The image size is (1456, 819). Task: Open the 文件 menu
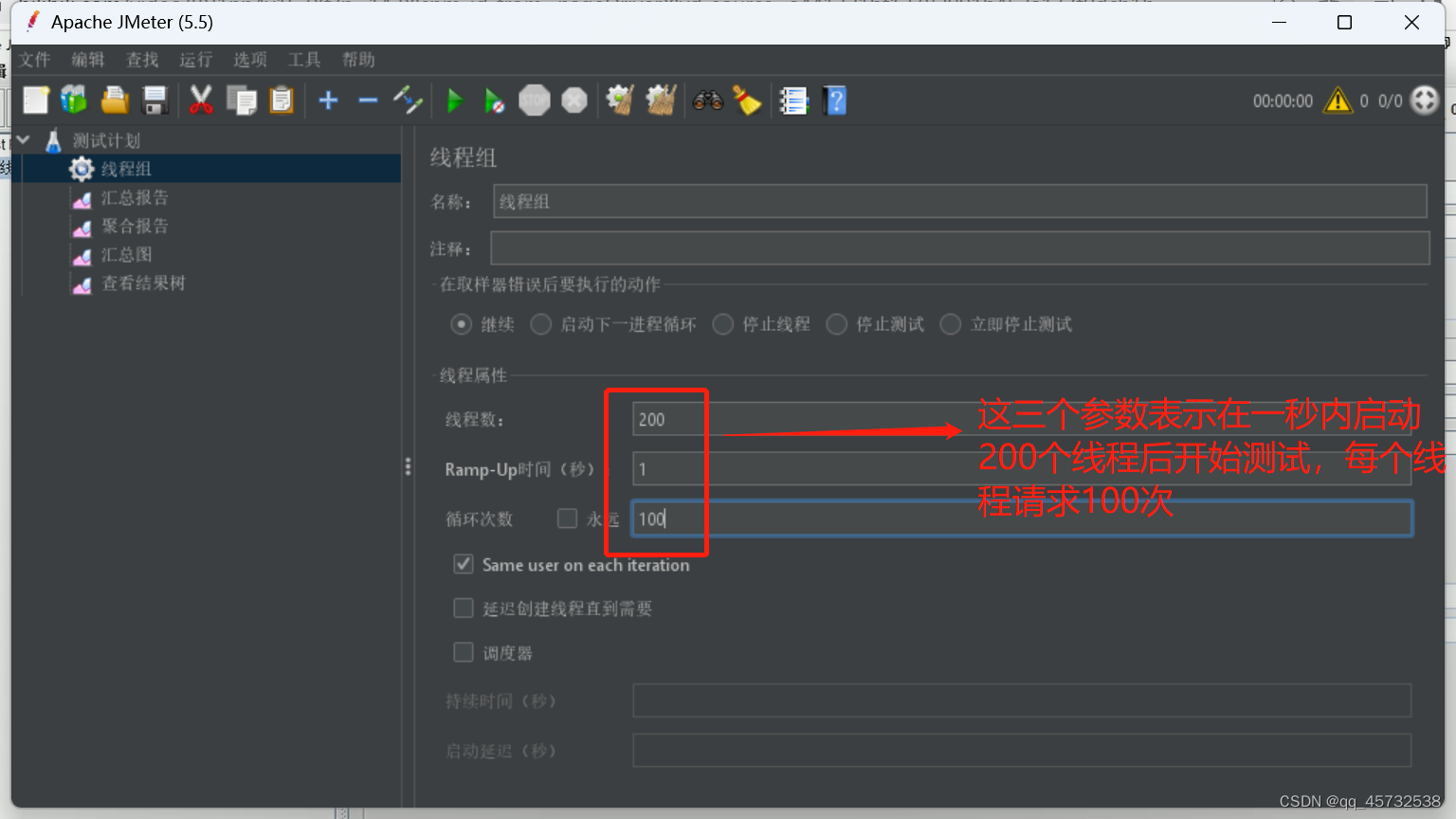(35, 60)
